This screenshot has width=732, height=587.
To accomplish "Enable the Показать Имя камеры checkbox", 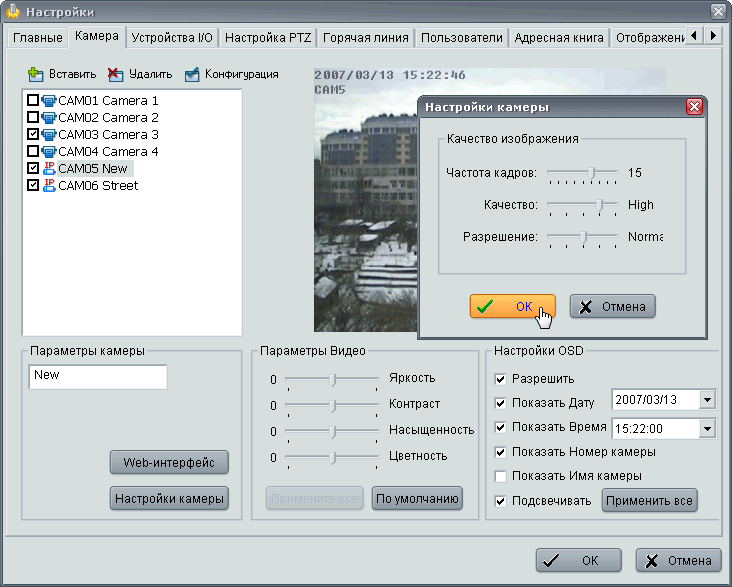I will [x=500, y=476].
